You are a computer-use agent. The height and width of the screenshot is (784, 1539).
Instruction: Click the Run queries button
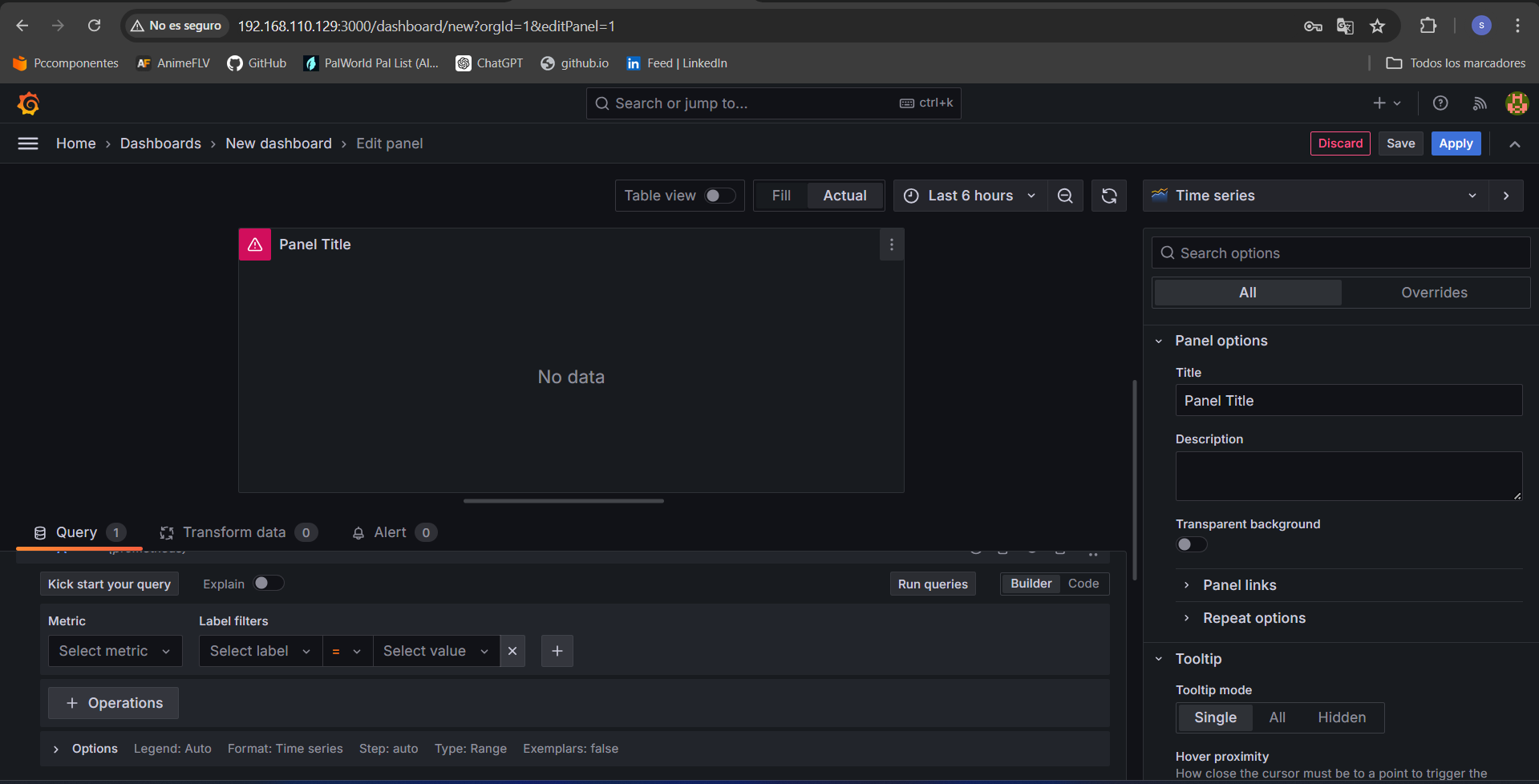click(x=932, y=584)
